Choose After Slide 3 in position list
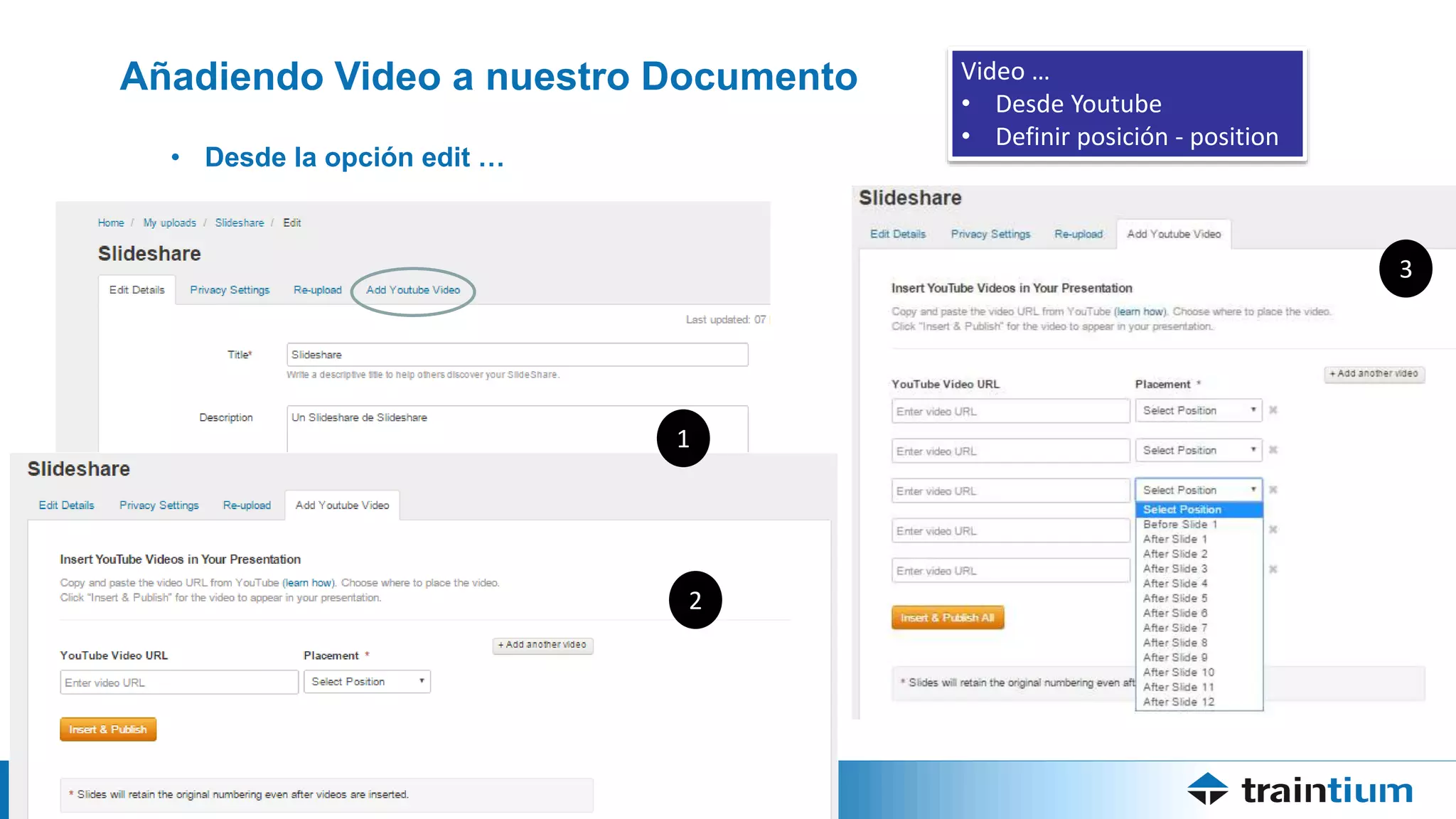1456x819 pixels. (1199, 569)
